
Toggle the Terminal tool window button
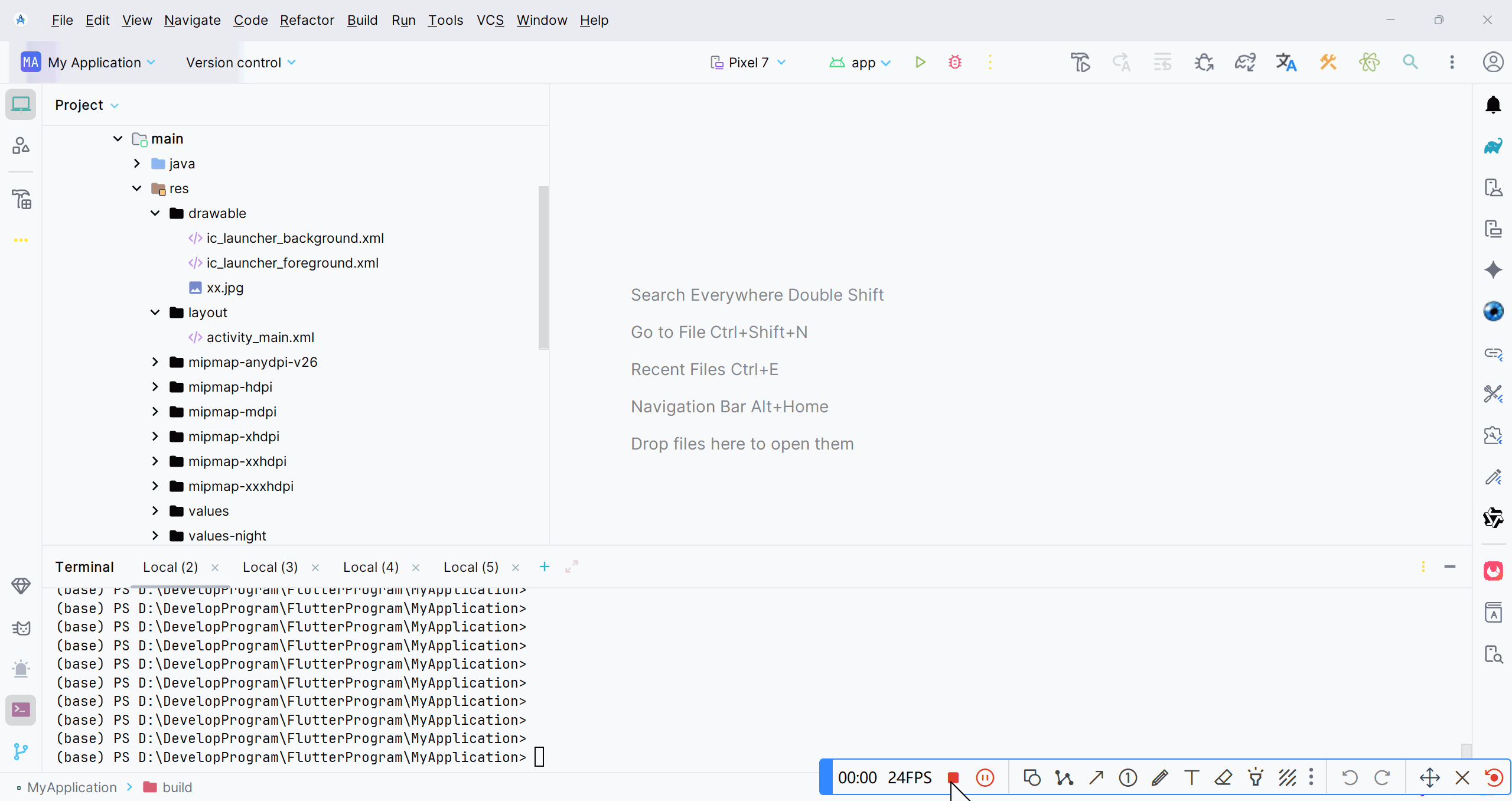click(x=21, y=709)
